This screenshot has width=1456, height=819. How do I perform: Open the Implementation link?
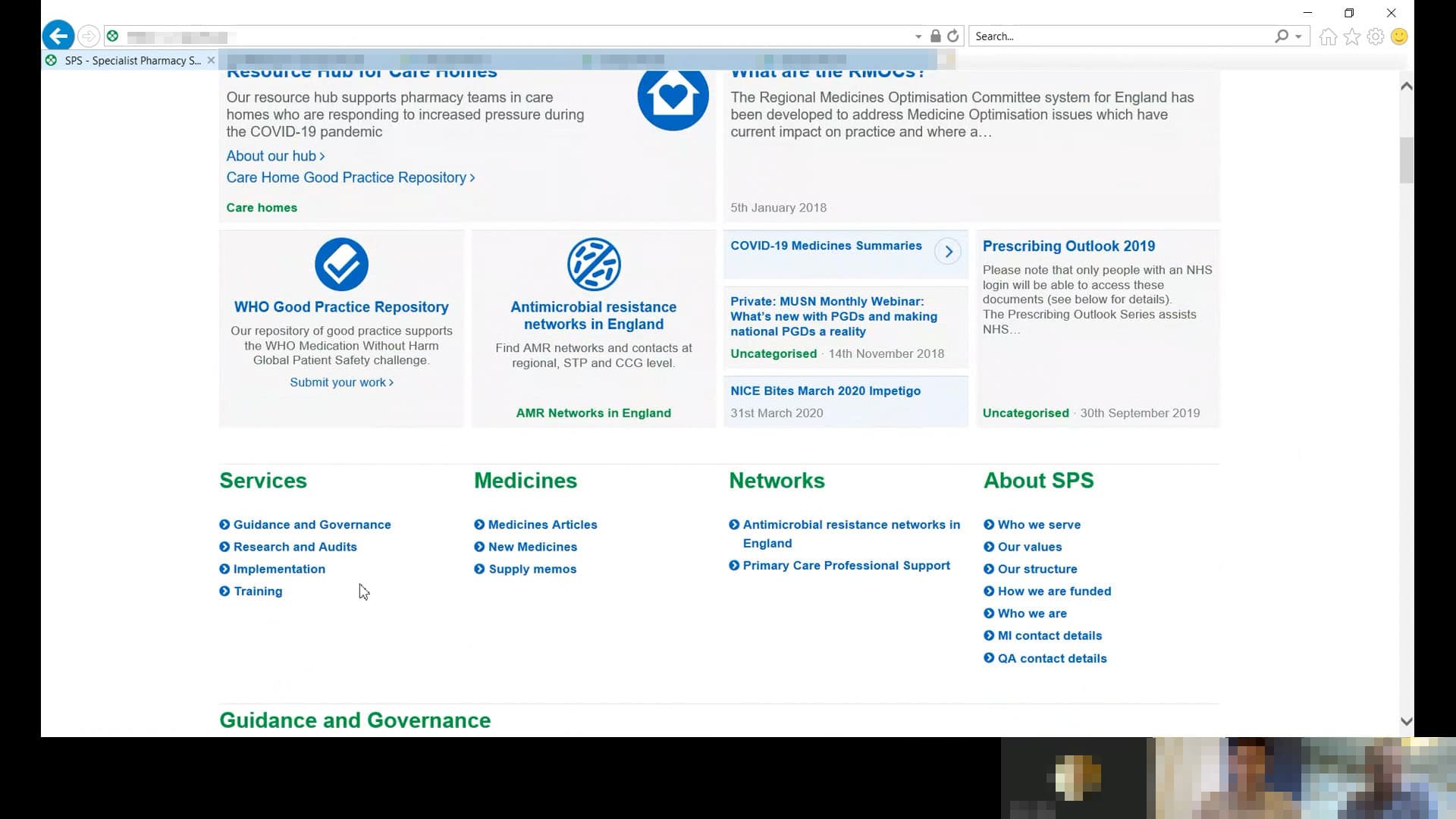coord(279,569)
